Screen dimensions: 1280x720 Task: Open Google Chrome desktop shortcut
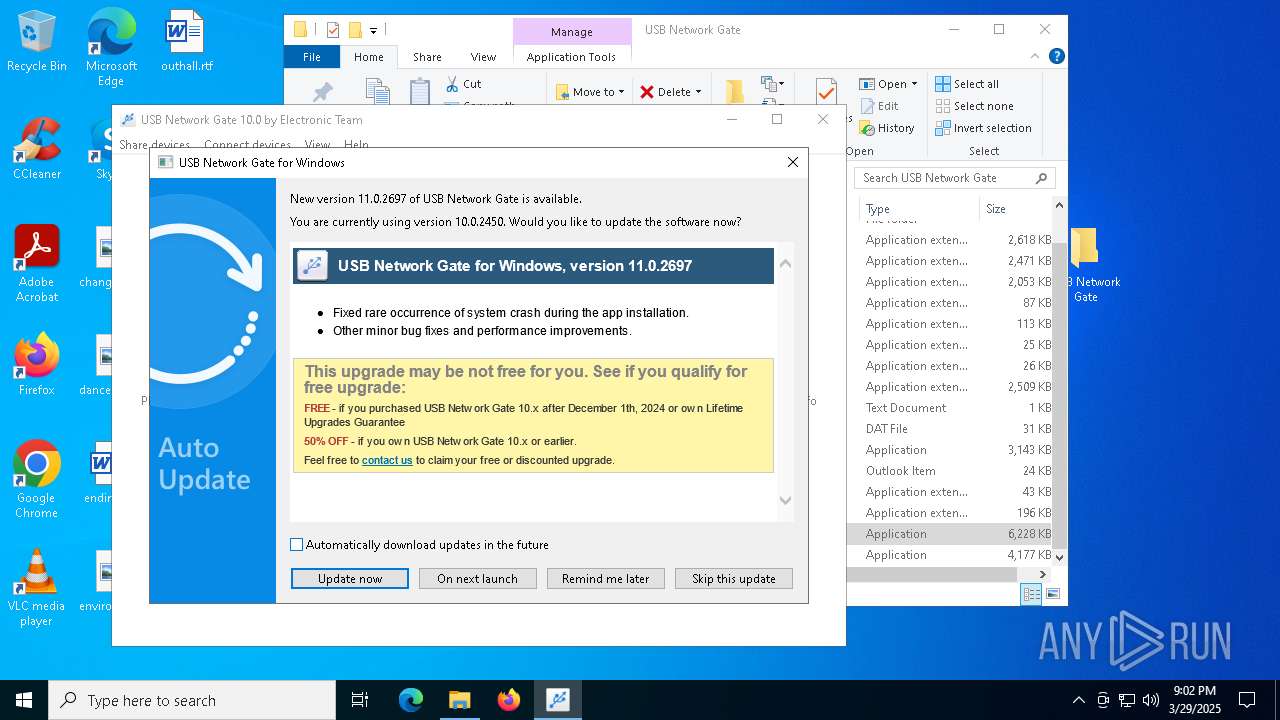click(36, 480)
